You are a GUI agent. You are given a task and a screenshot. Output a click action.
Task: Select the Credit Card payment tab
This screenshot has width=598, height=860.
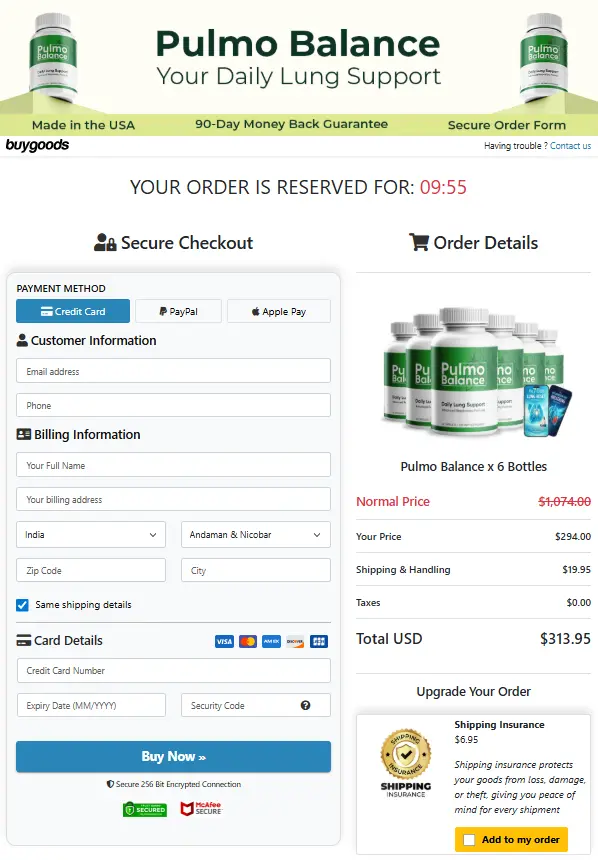(x=73, y=311)
